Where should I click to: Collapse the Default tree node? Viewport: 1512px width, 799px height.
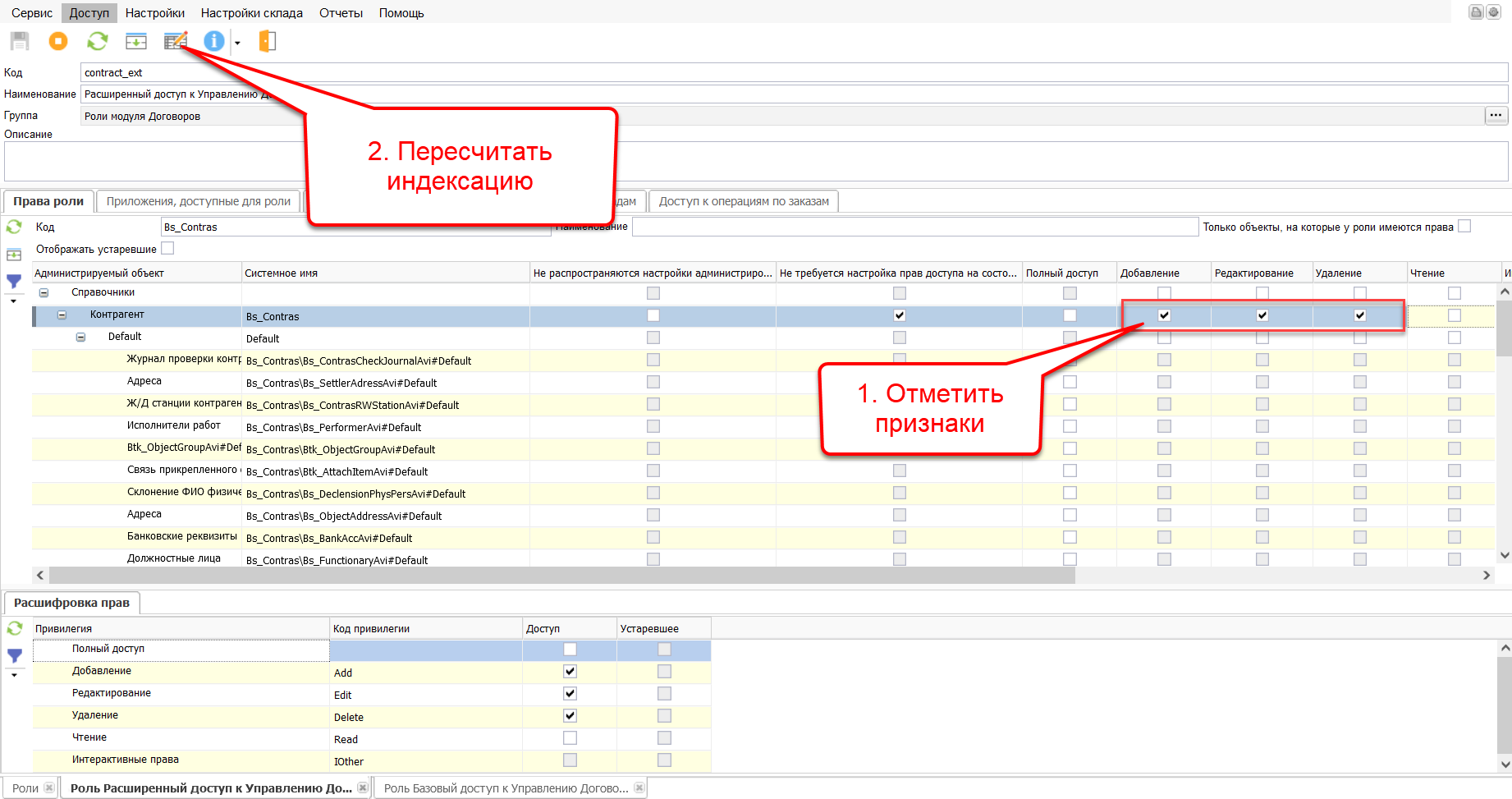80,337
